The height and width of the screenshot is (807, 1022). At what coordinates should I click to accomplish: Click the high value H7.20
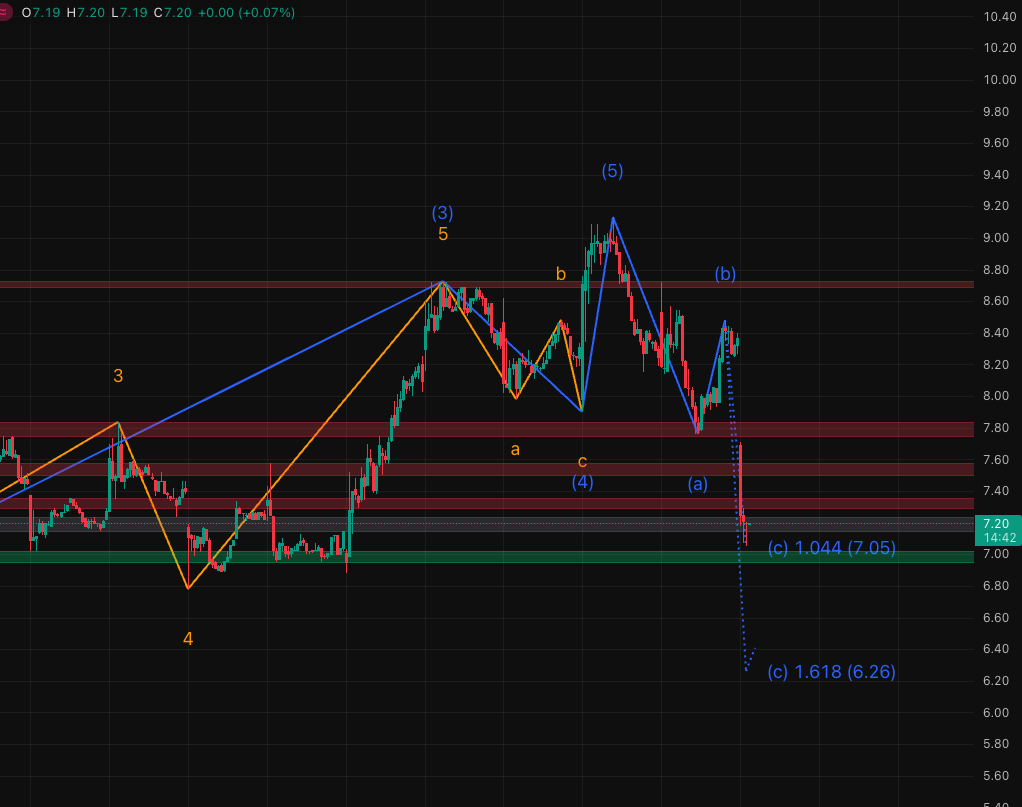coord(85,12)
